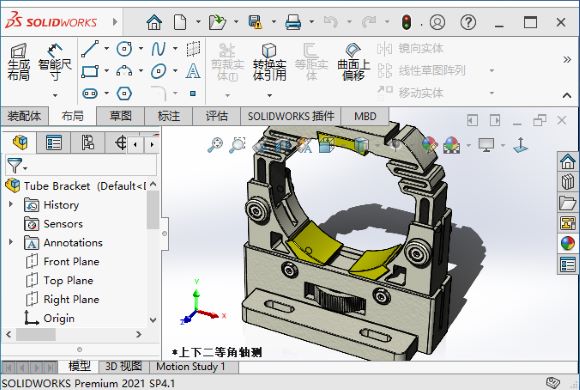The image size is (580, 390).
Task: Click 生成布局 create layout tool
Action: pyautogui.click(x=19, y=62)
